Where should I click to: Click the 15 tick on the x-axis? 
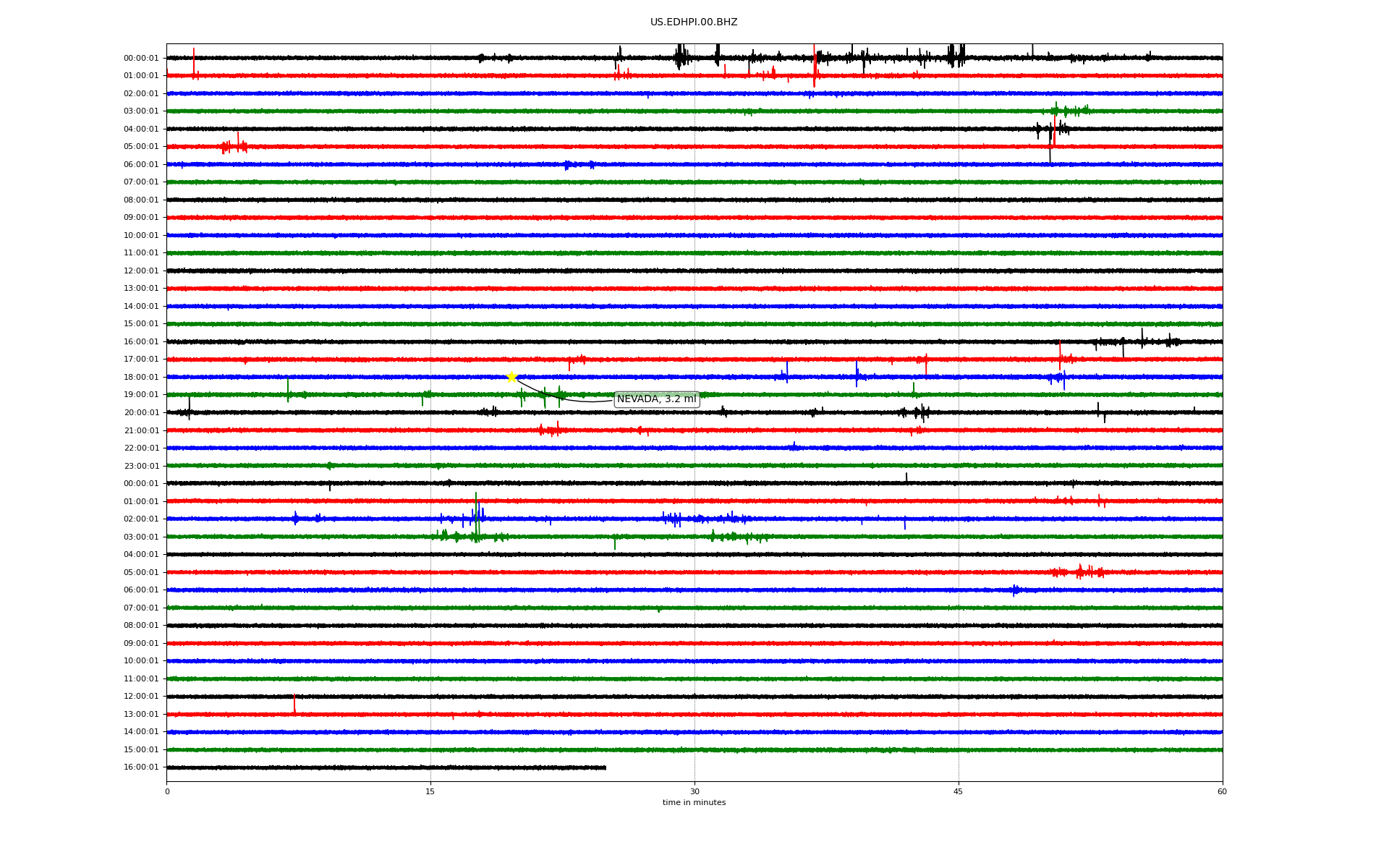[430, 791]
